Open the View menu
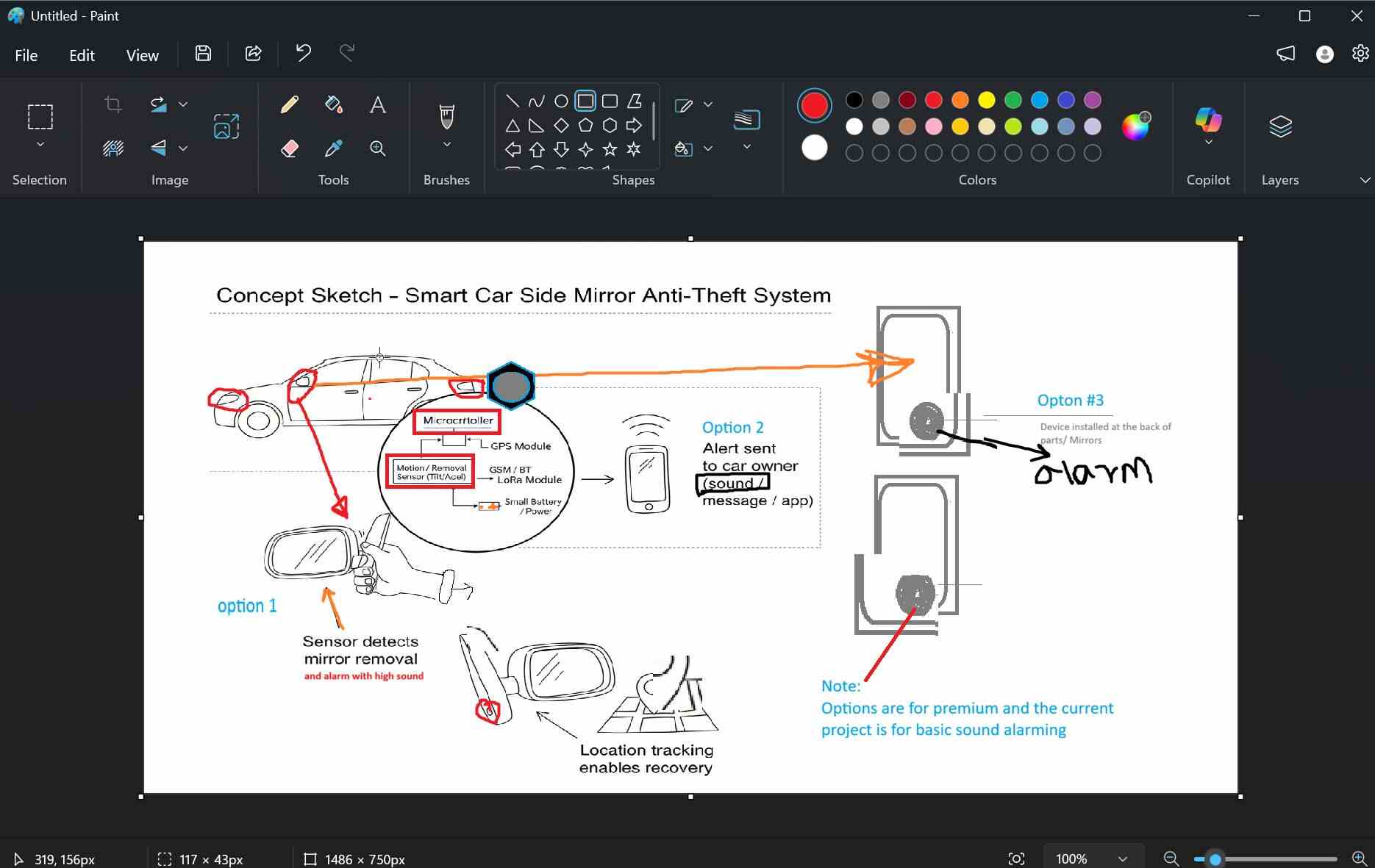This screenshot has width=1375, height=868. tap(142, 55)
